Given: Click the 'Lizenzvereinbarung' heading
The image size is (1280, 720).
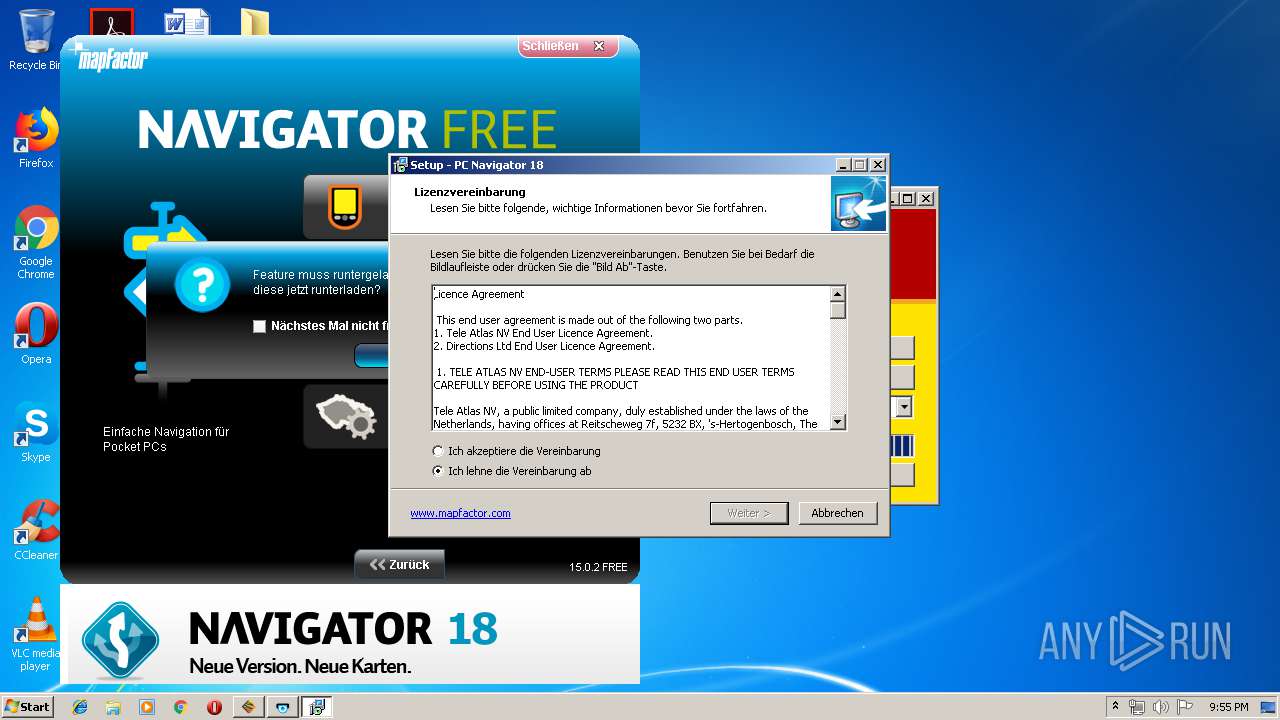Looking at the screenshot, I should coord(470,192).
